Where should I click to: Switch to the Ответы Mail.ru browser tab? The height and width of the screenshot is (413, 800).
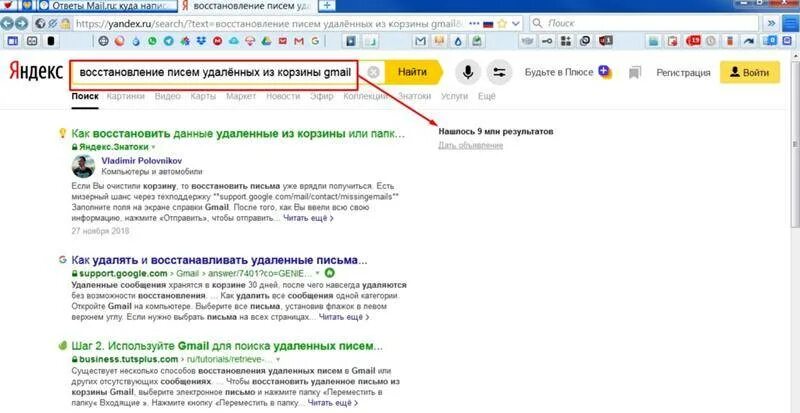(107, 6)
